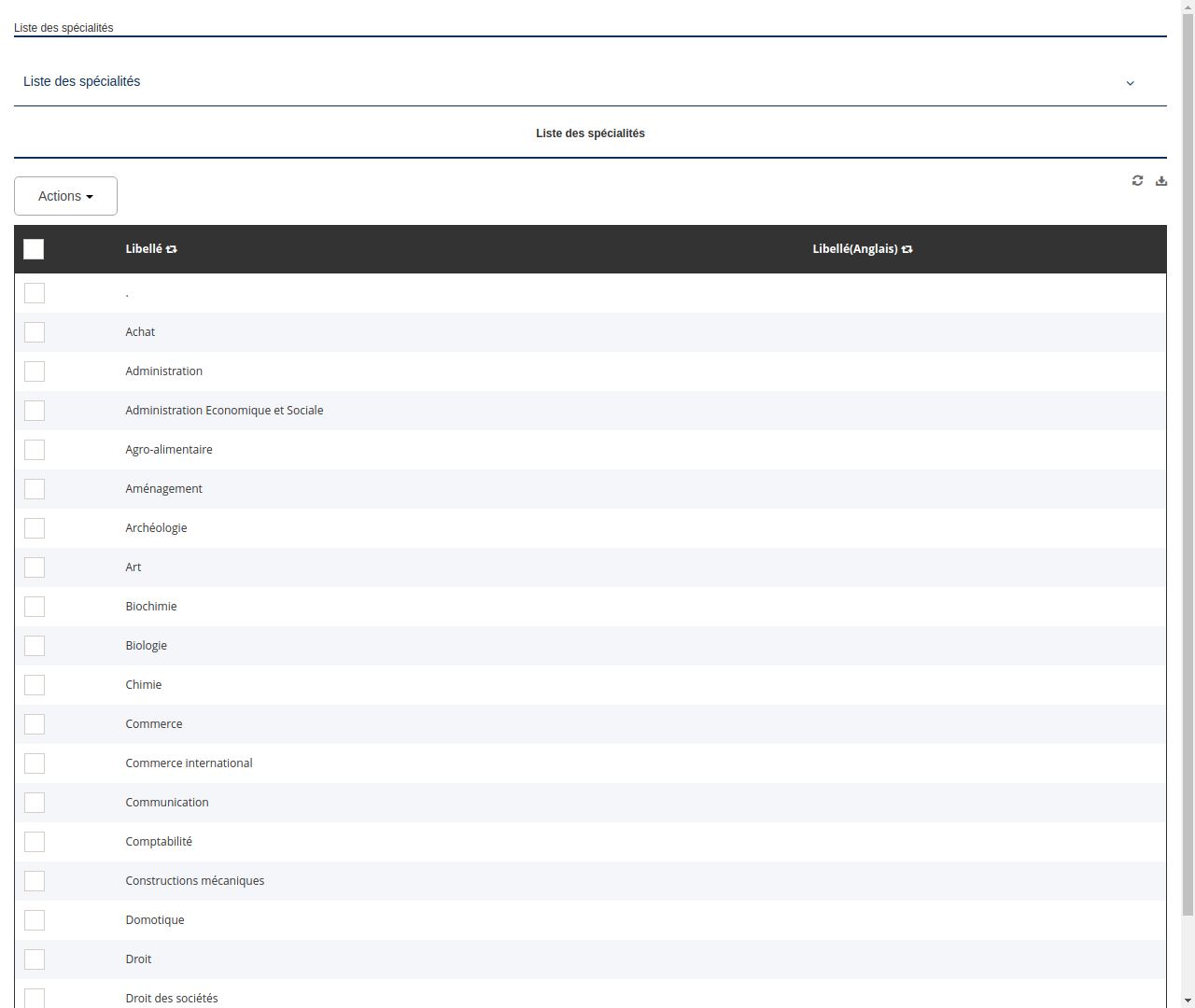1195x1008 pixels.
Task: Check the select-all checkbox in the header
Action: coord(34,249)
